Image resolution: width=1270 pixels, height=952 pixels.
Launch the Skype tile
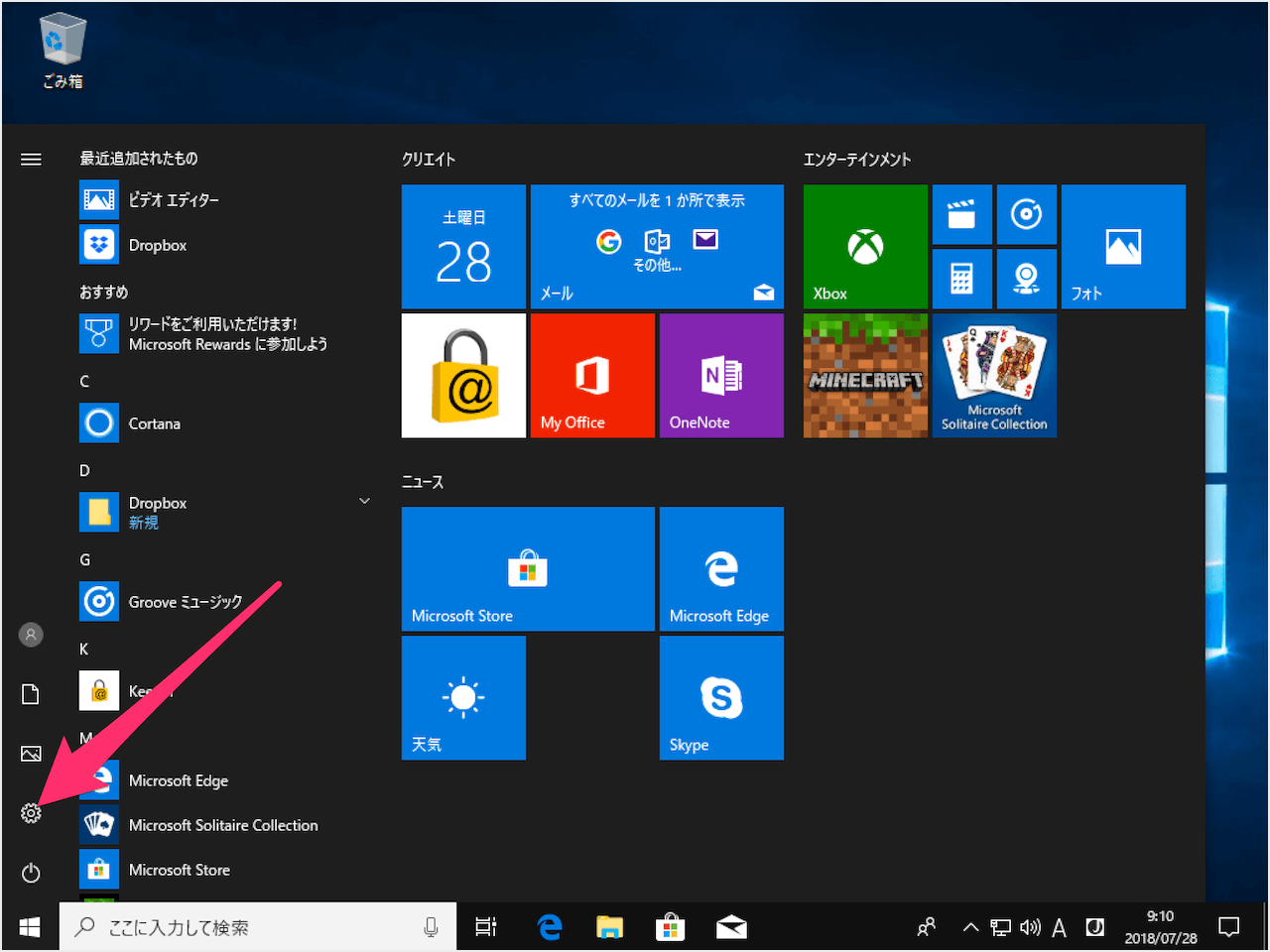(x=720, y=697)
